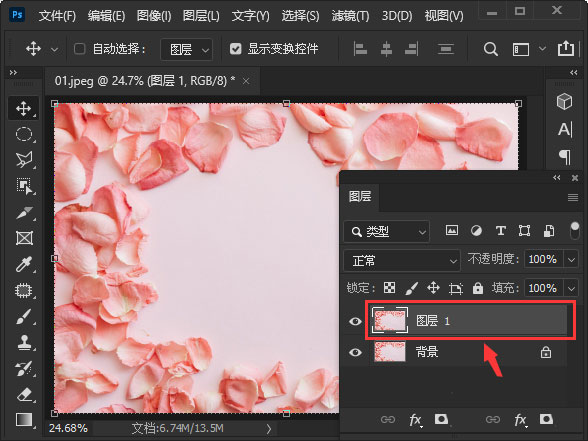
Task: Toggle lock transparent pixels
Action: pos(390,288)
